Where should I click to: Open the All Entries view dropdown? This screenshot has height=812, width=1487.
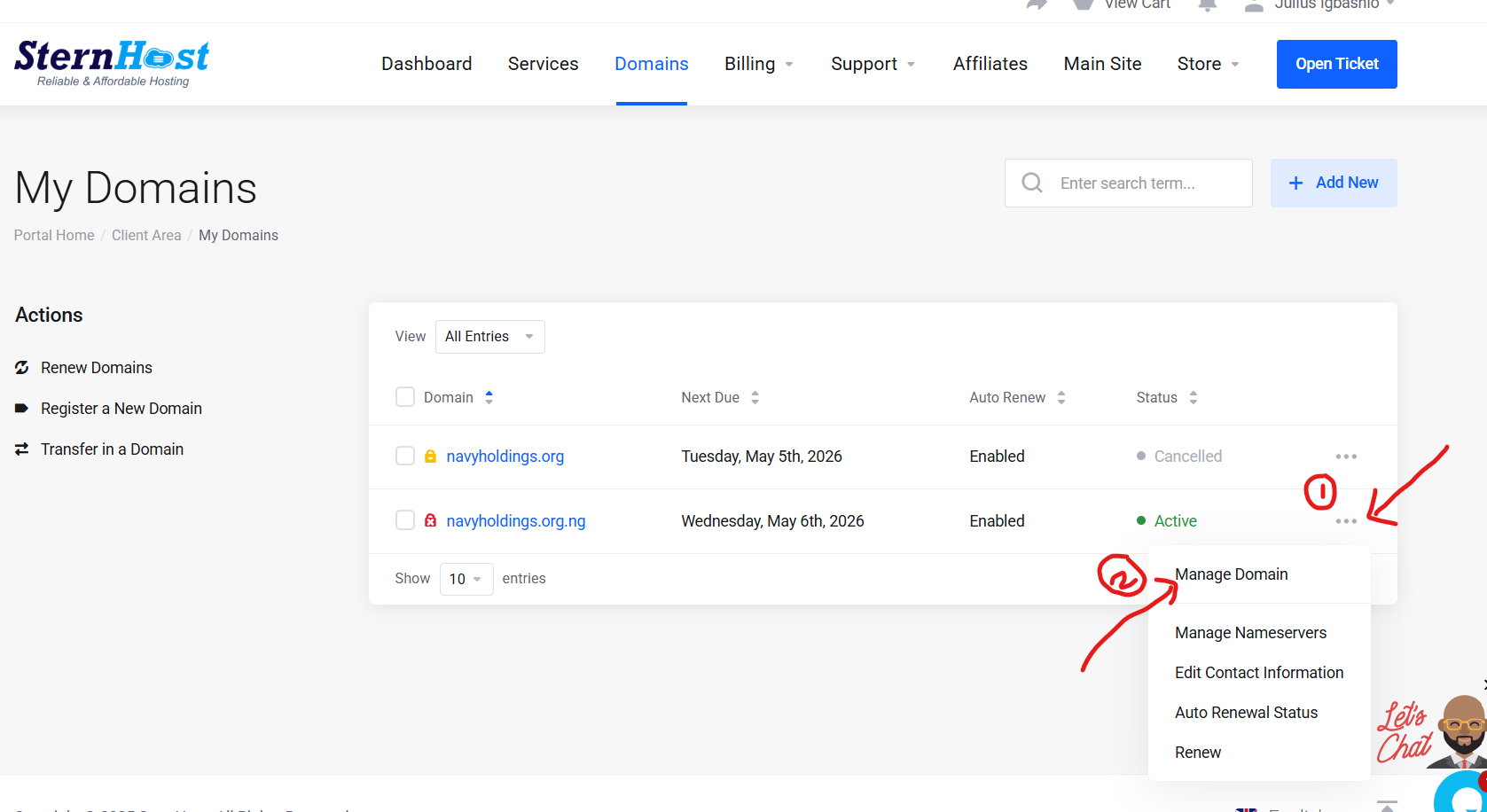489,337
